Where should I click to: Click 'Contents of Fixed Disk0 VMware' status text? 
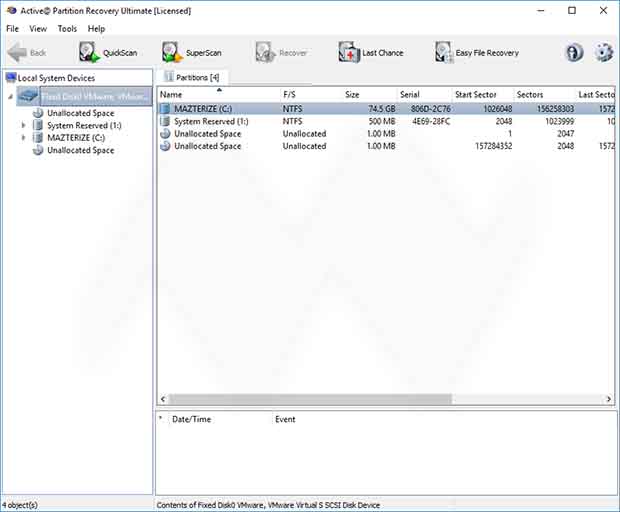point(268,505)
